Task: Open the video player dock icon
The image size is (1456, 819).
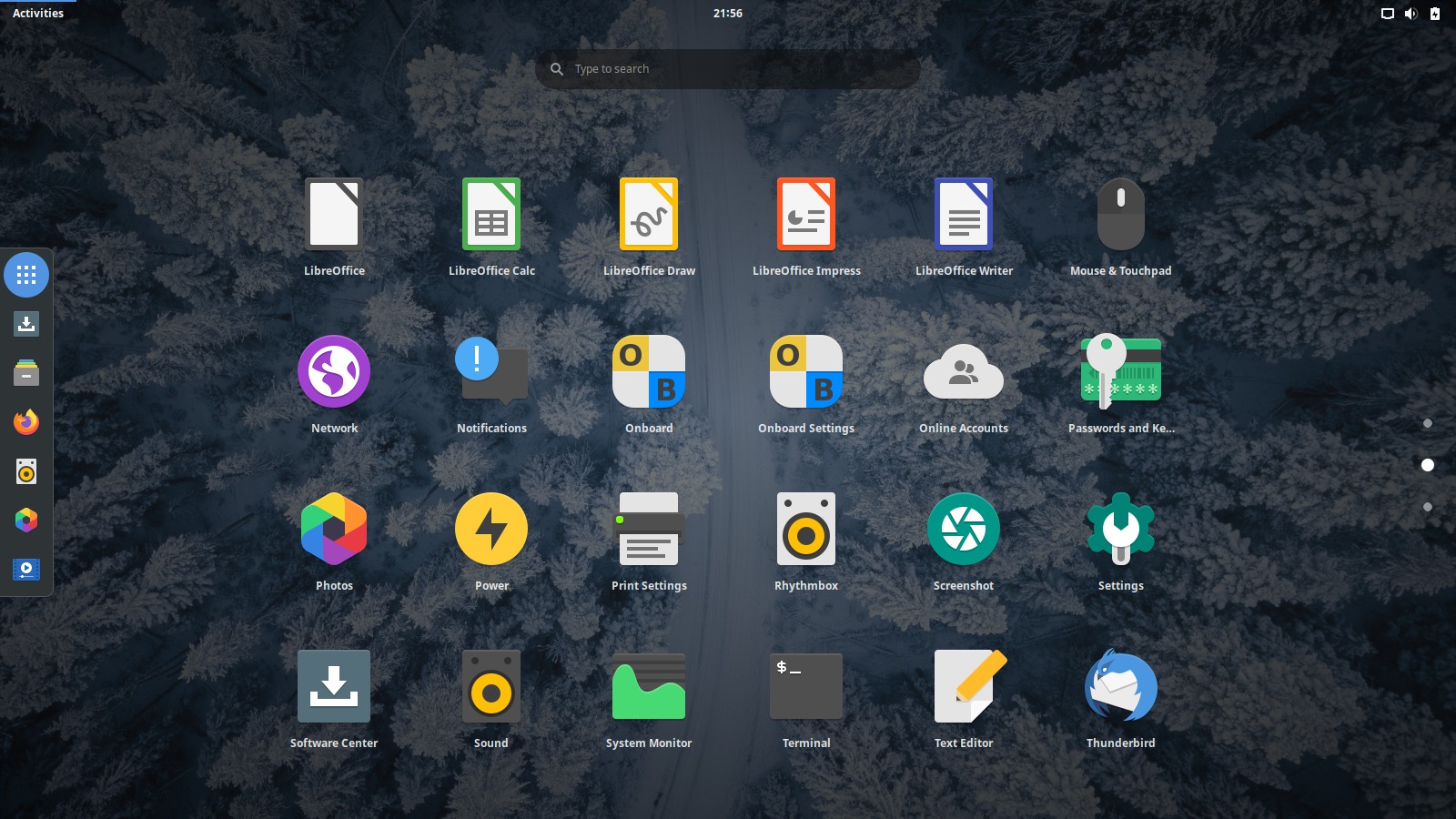Action: tap(26, 570)
